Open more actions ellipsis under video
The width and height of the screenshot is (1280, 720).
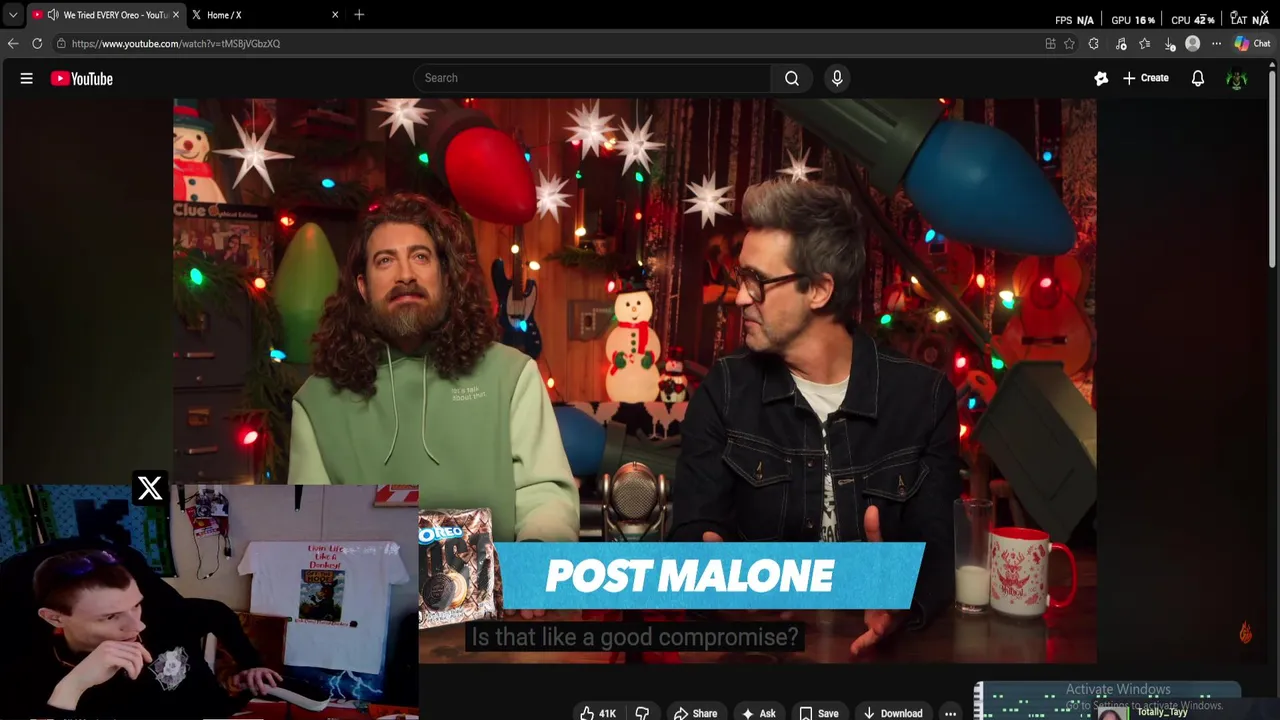[x=950, y=713]
